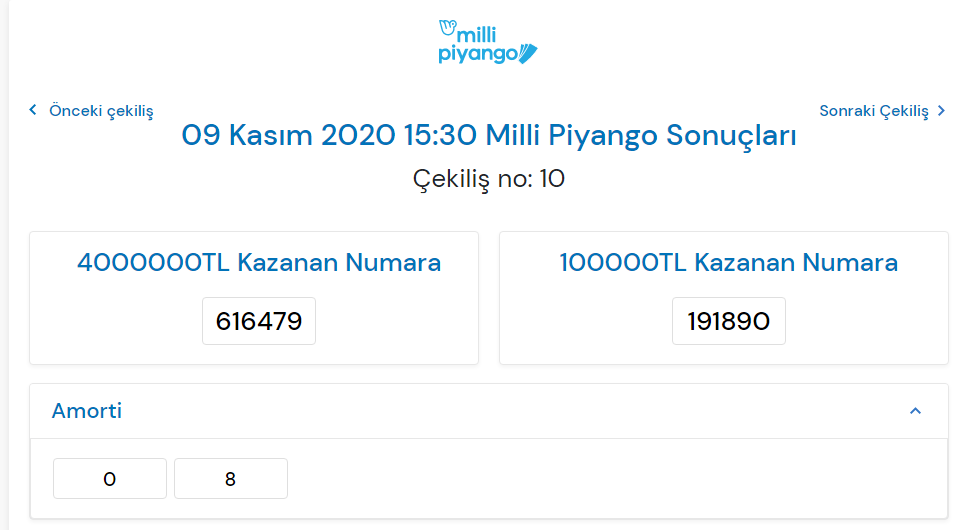953x530 pixels.
Task: Click the small emblem above the logo text
Action: tap(446, 25)
